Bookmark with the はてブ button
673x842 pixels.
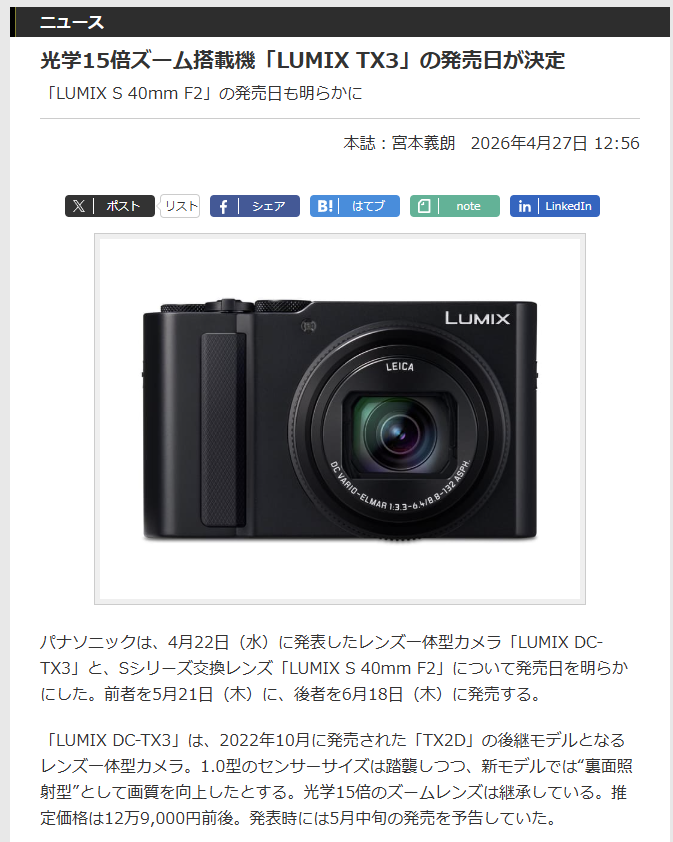(354, 206)
